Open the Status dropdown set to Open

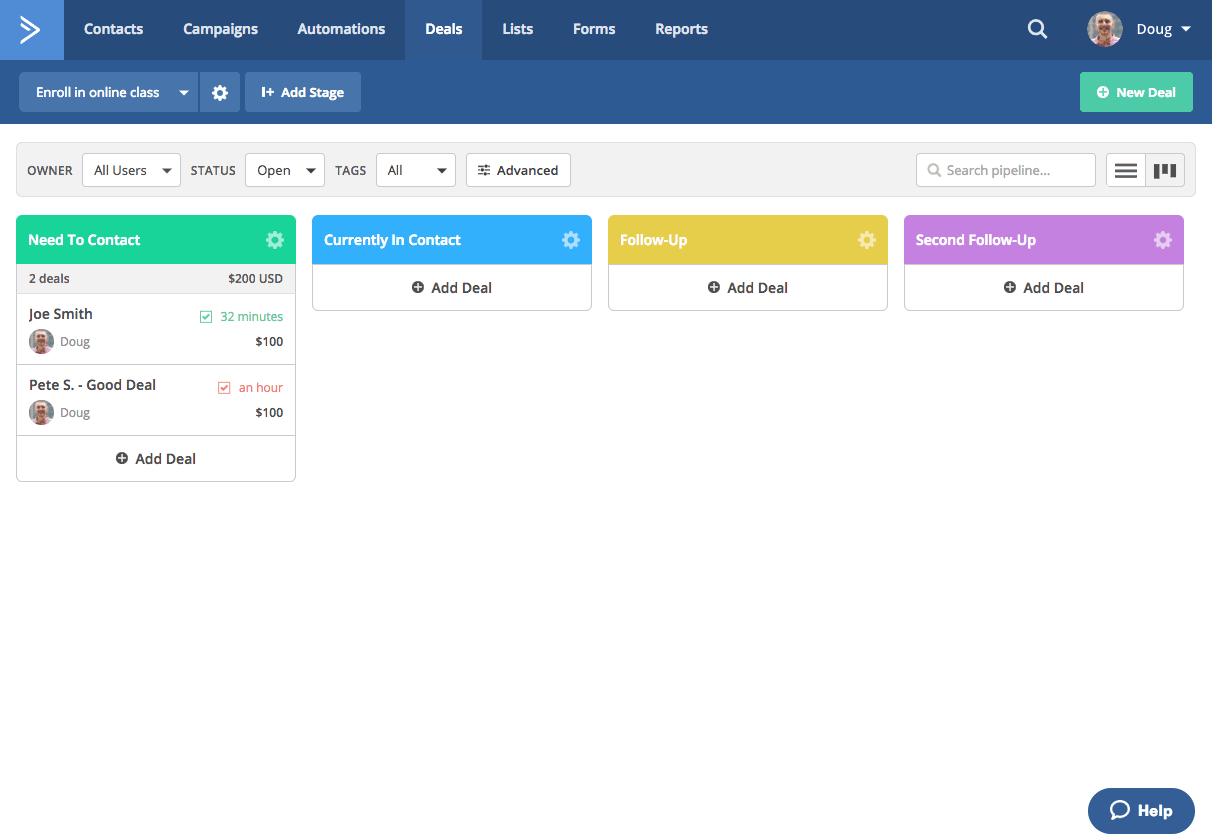[x=284, y=171]
